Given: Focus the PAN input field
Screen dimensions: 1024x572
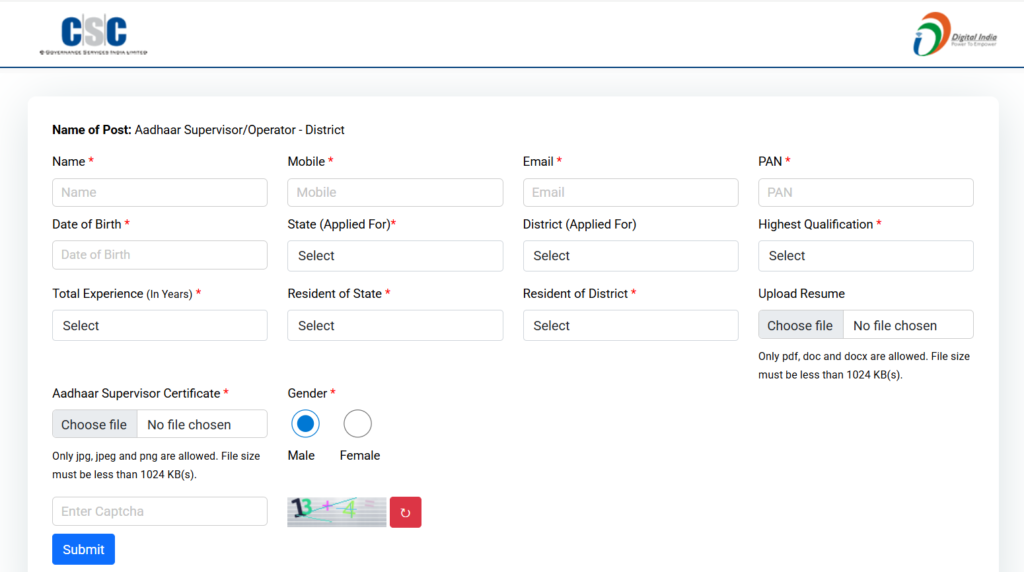Looking at the screenshot, I should click(x=865, y=192).
